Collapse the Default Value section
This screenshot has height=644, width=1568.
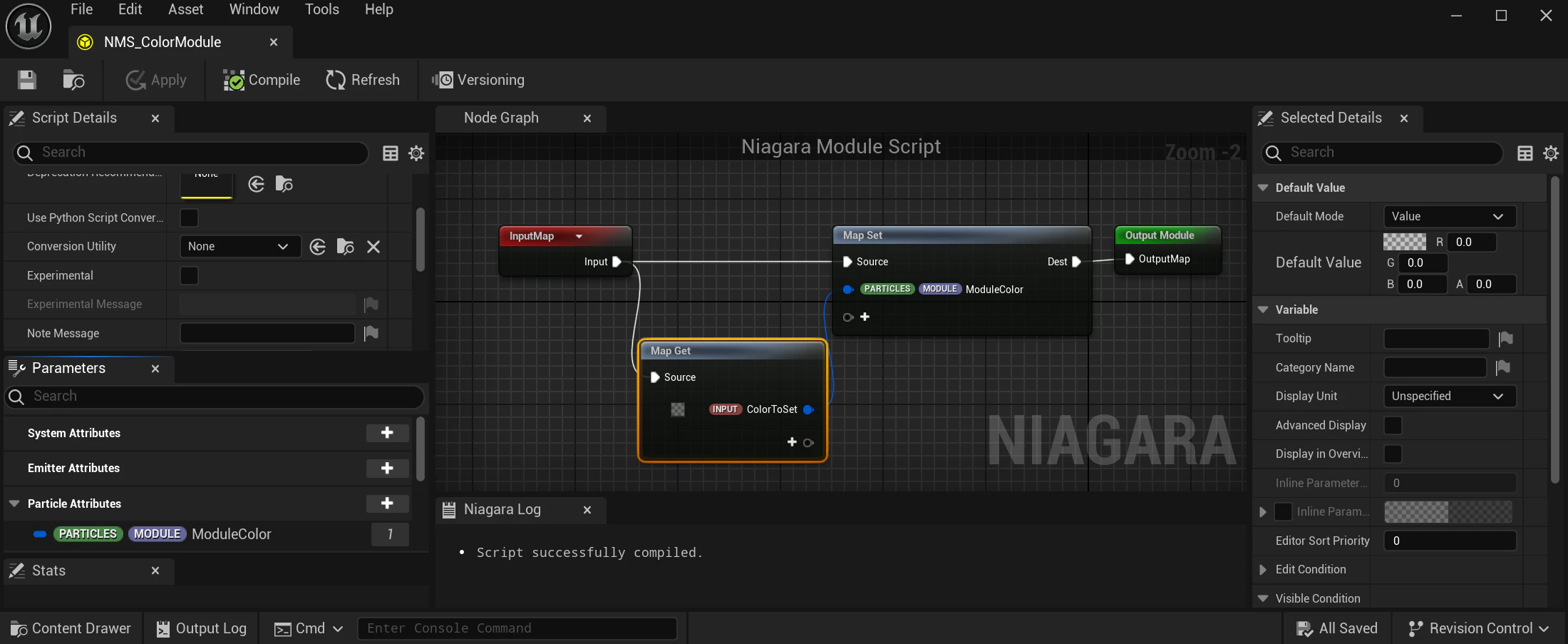1263,188
